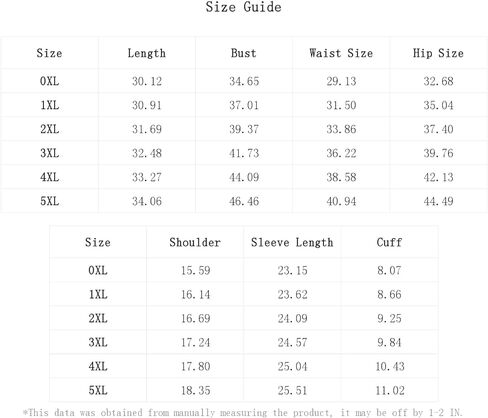Select 5XL cuff value 11.02

[390, 390]
